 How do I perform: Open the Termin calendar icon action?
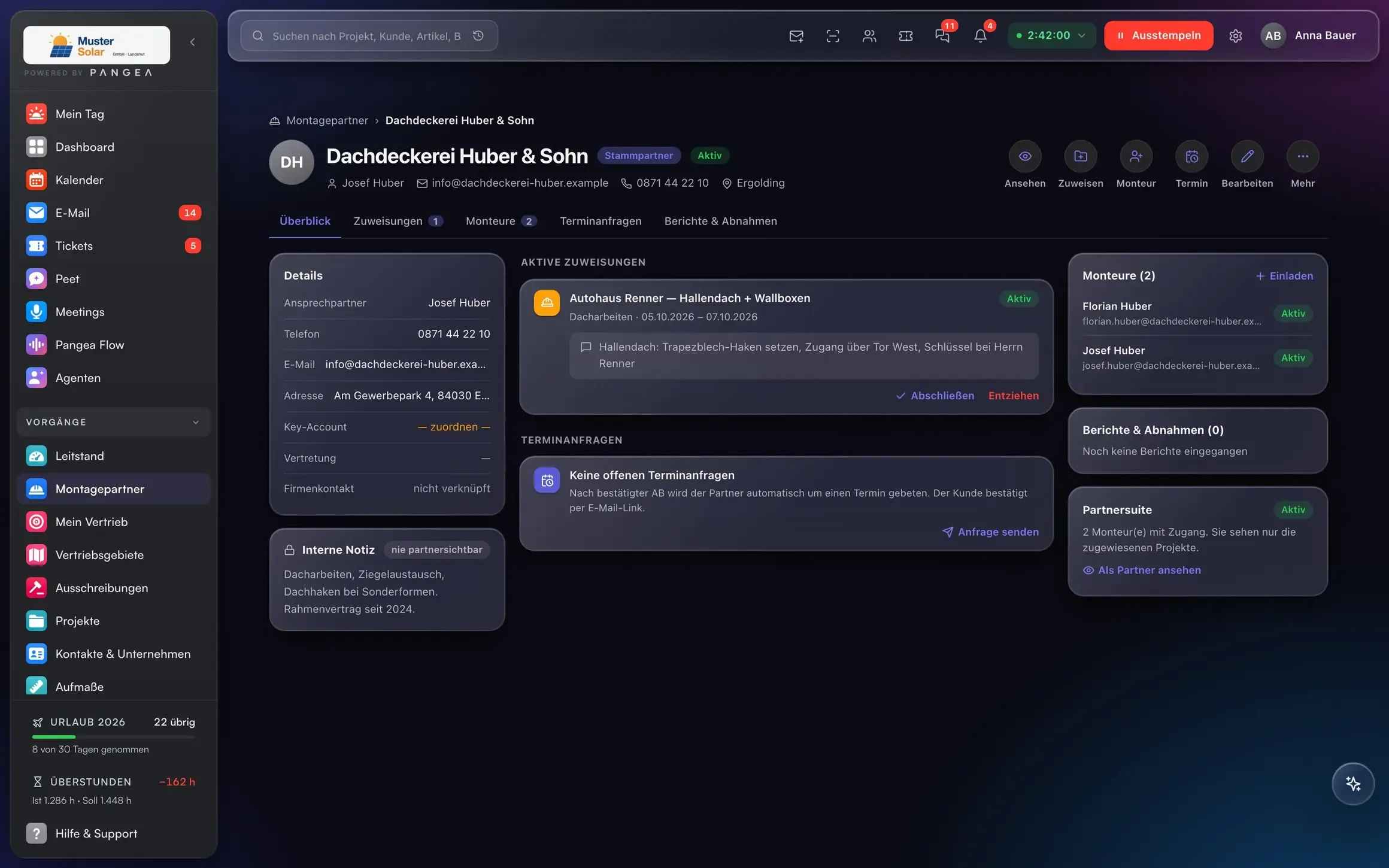[1191, 156]
